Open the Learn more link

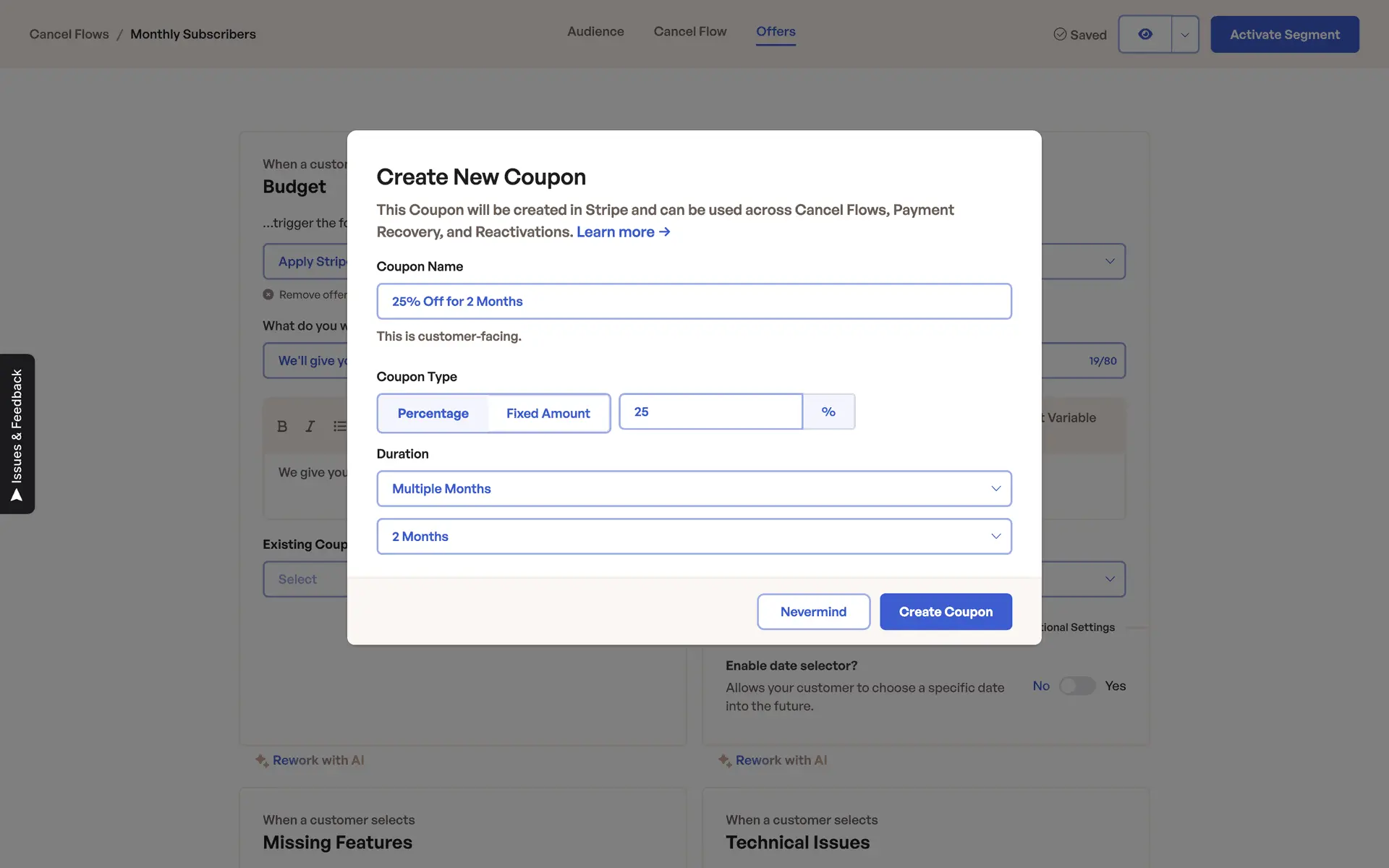[x=623, y=231]
